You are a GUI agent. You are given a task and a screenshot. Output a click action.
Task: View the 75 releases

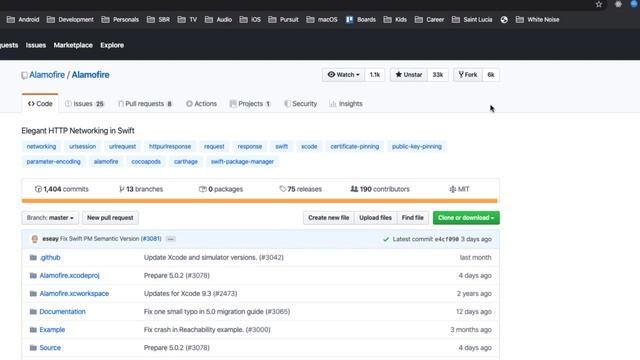(x=300, y=189)
